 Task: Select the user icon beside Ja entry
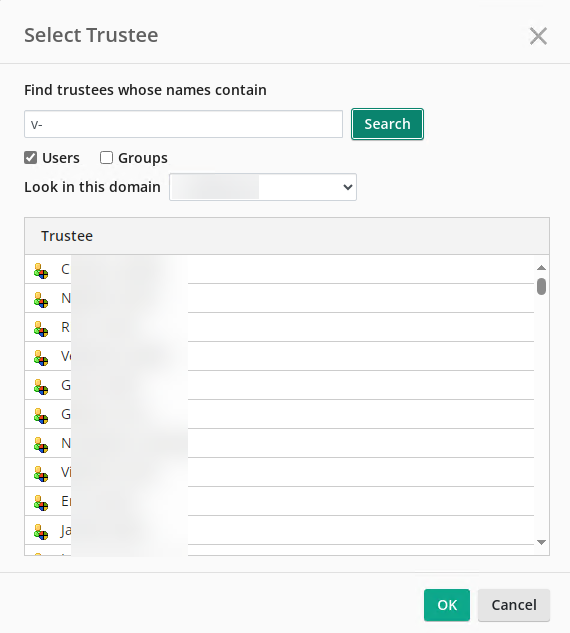point(41,532)
